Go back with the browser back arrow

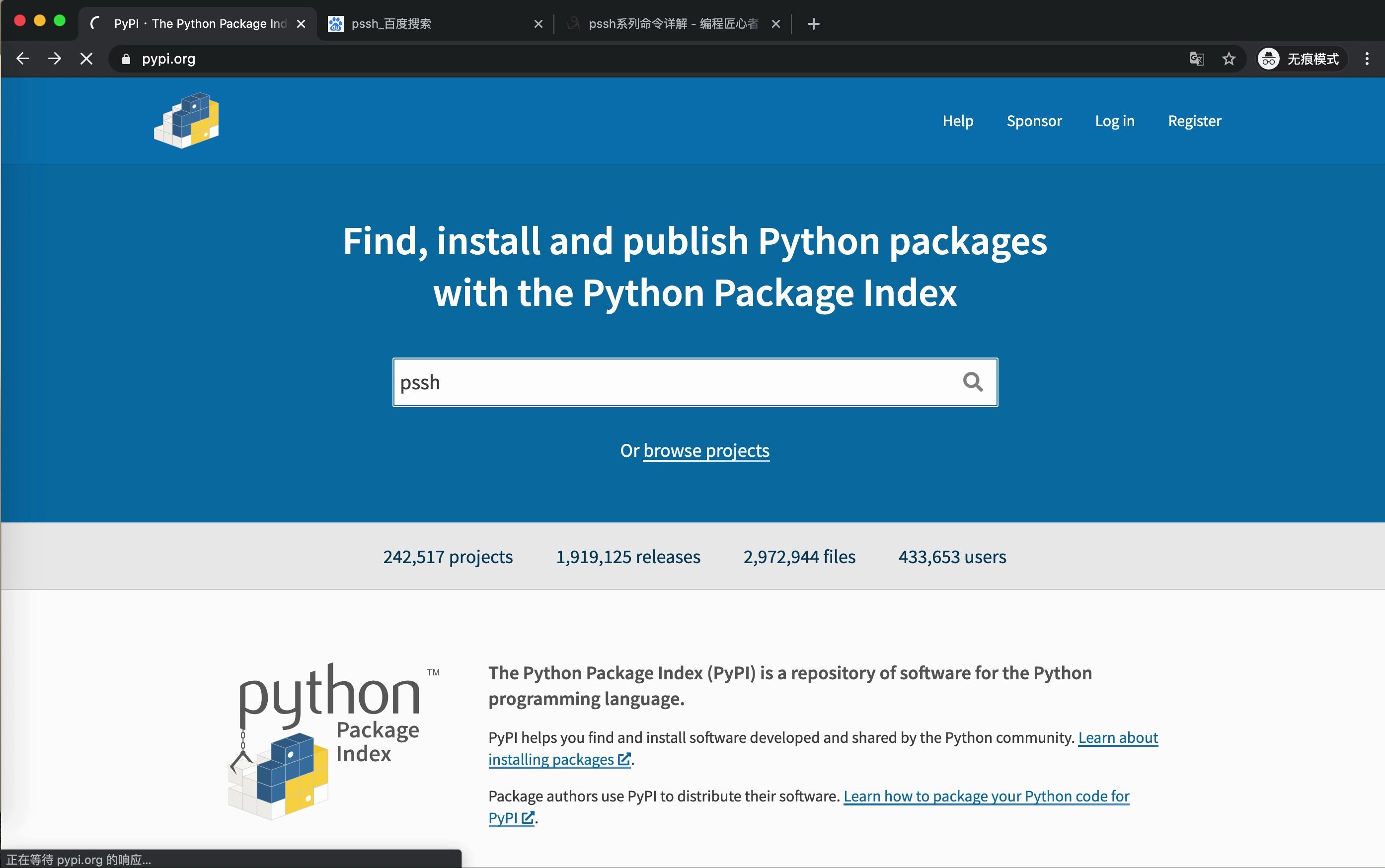click(x=22, y=59)
